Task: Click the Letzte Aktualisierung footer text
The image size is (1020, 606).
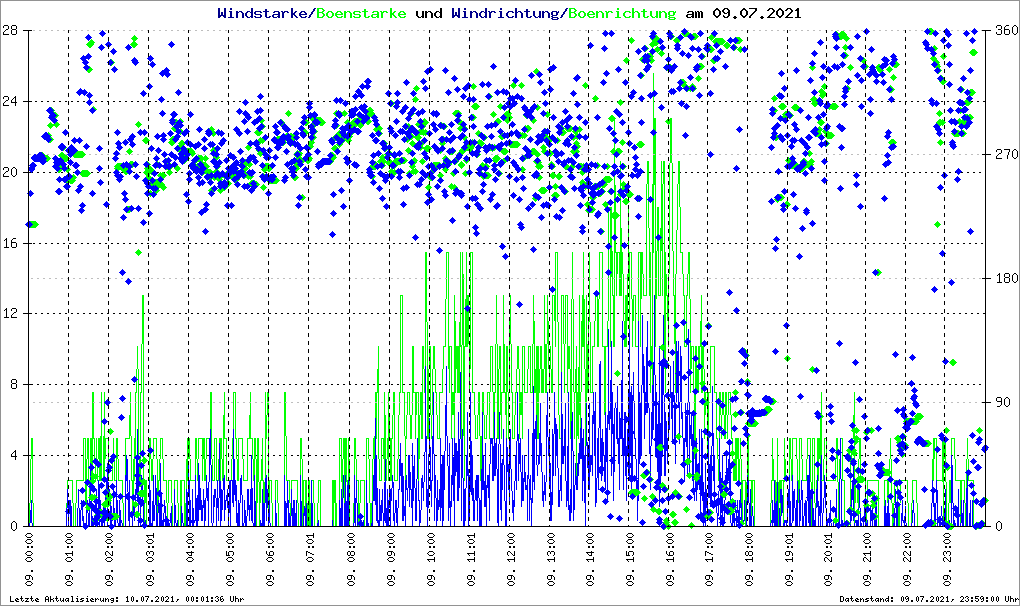Action: [x=126, y=599]
